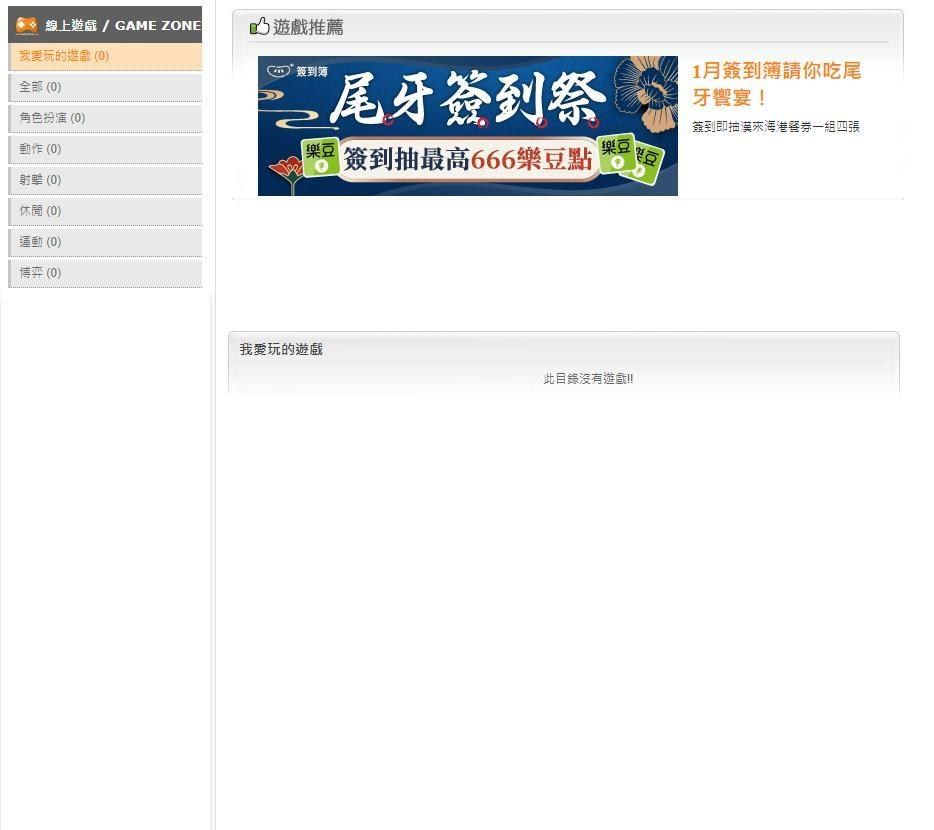Click the 此目錄沒有遊戲 message text
The height and width of the screenshot is (830, 934).
pyautogui.click(x=590, y=379)
